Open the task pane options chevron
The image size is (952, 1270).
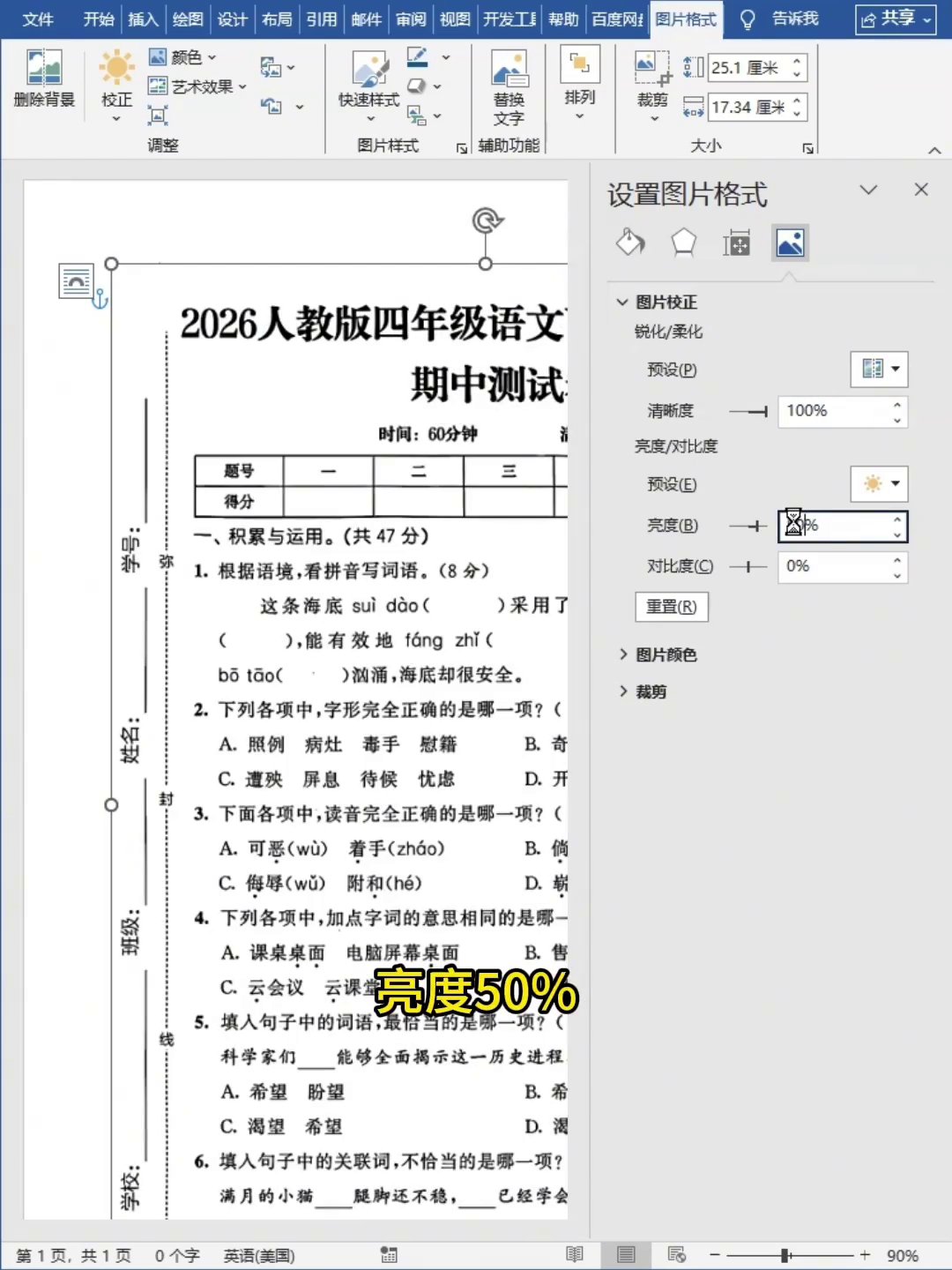tap(868, 190)
